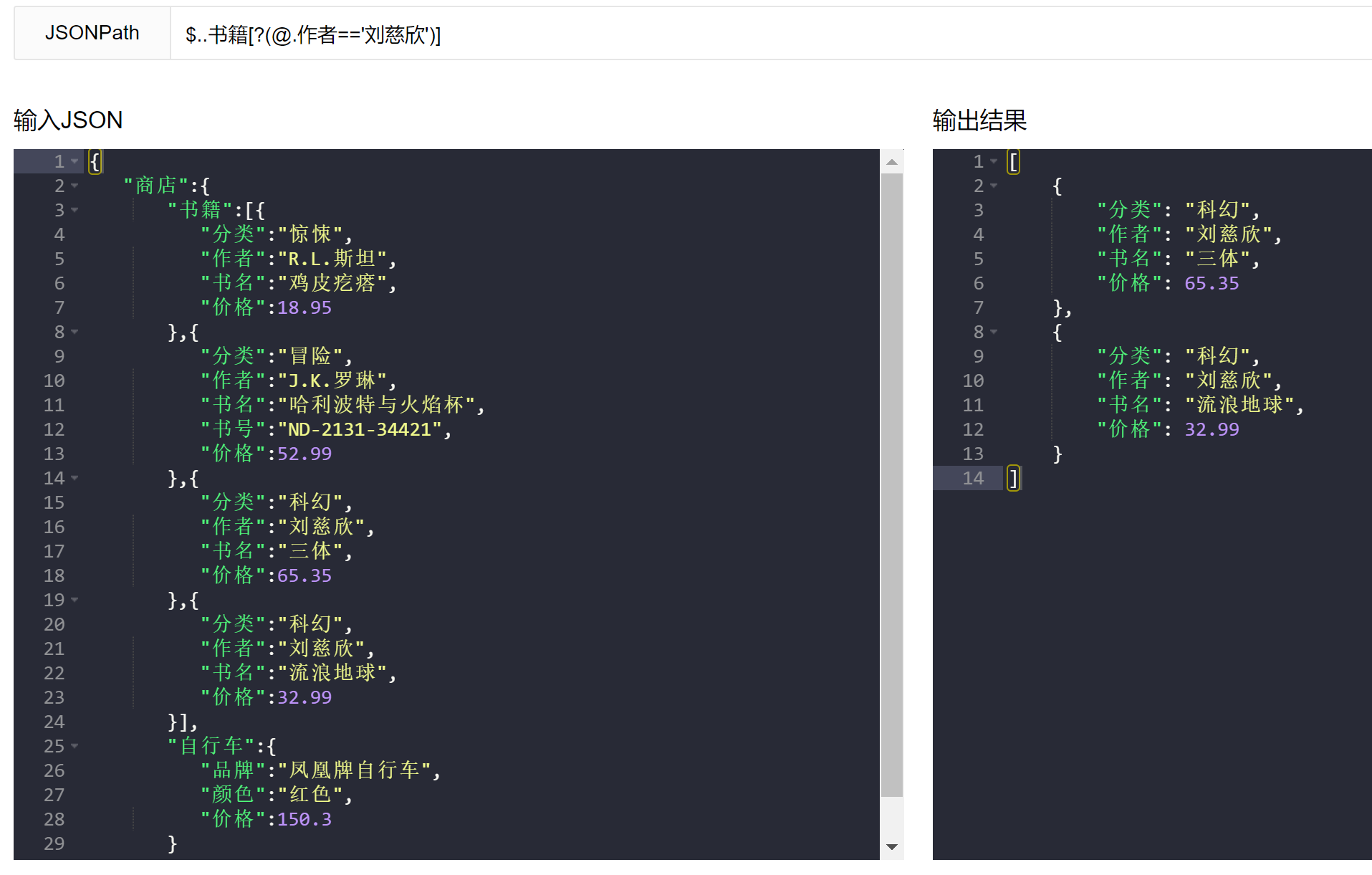The image size is (1372, 875).
Task: Click the 输出结果 heading
Action: tap(979, 120)
